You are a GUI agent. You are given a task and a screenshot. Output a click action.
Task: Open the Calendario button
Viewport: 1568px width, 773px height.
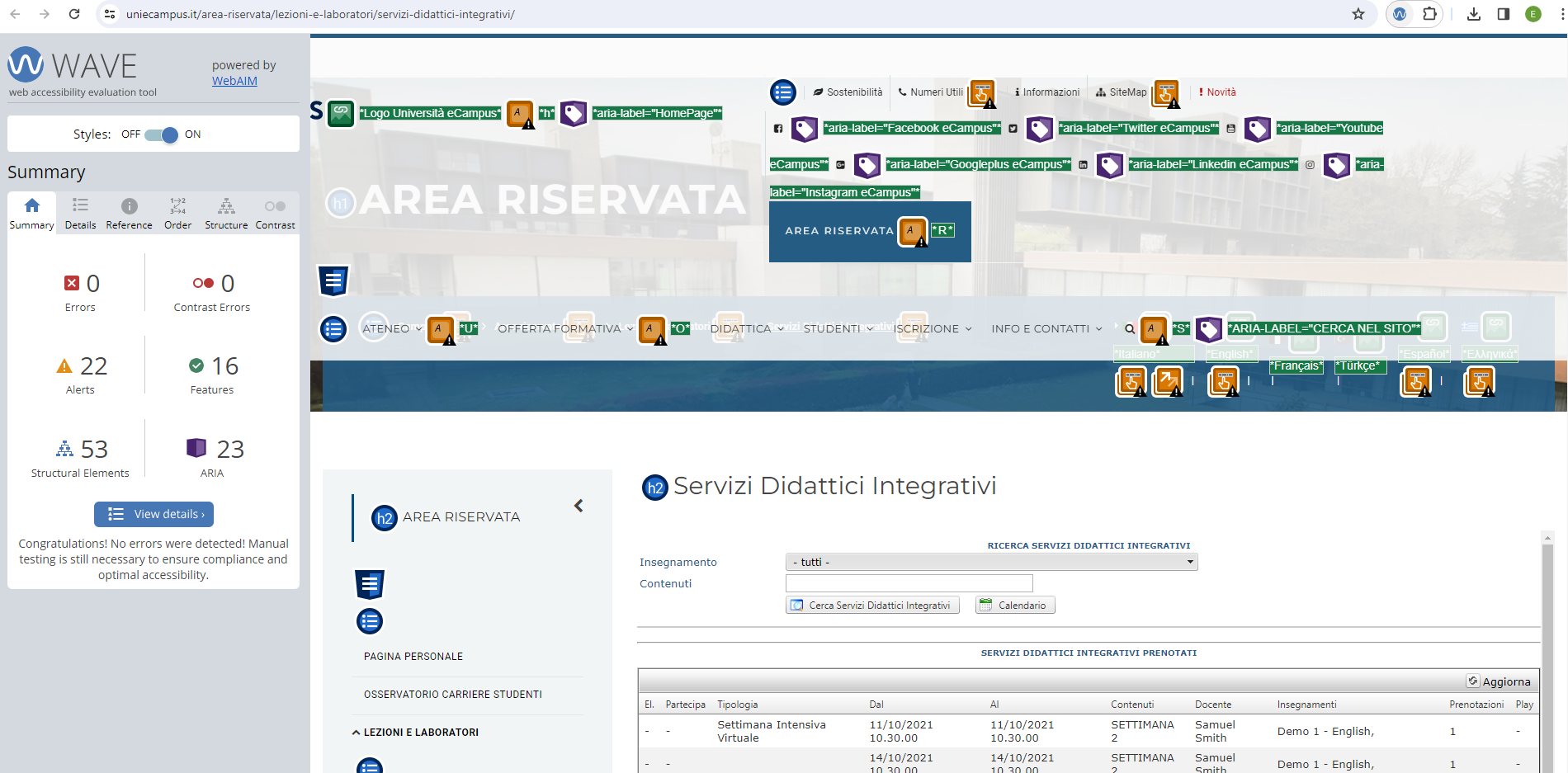point(1015,606)
